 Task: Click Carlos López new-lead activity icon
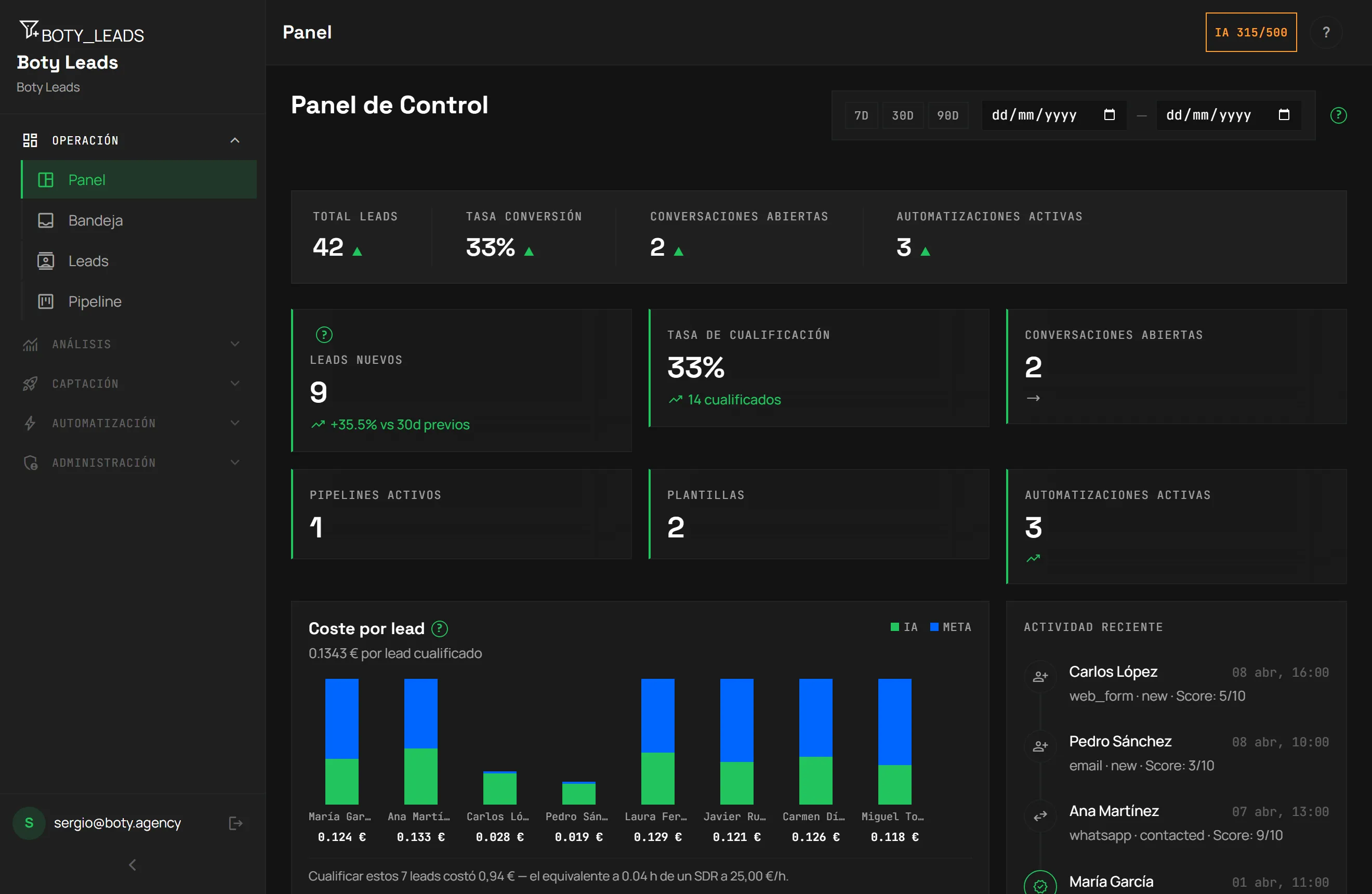(1040, 676)
